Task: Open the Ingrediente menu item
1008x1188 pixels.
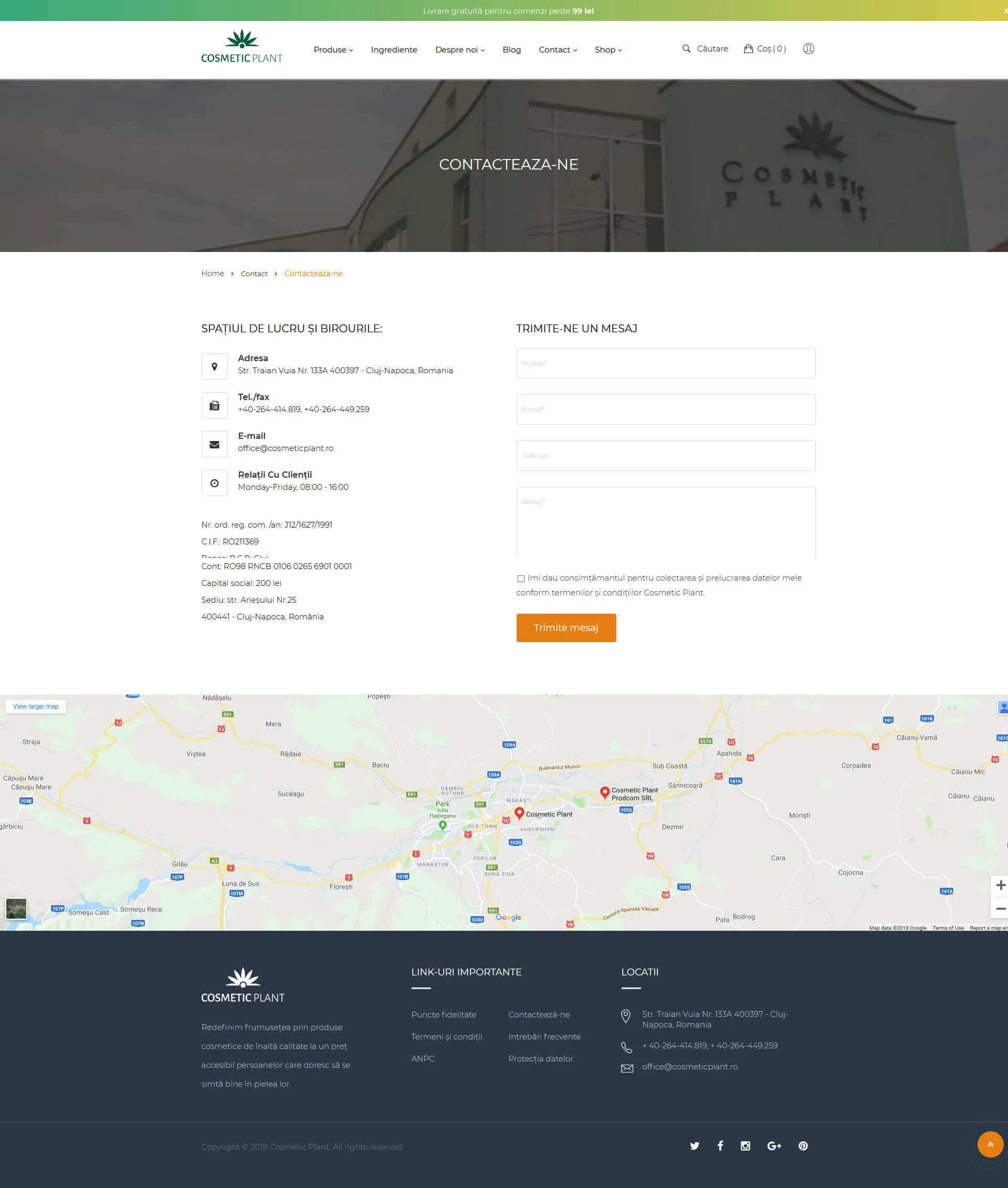Action: click(394, 50)
